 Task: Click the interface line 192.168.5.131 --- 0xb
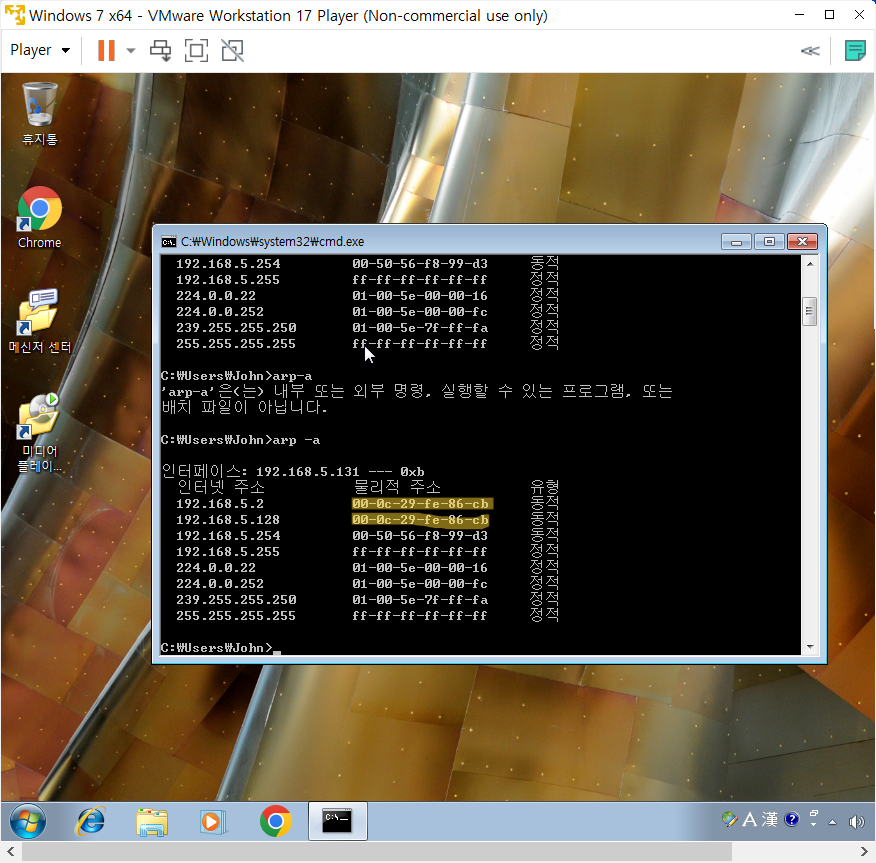coord(293,471)
